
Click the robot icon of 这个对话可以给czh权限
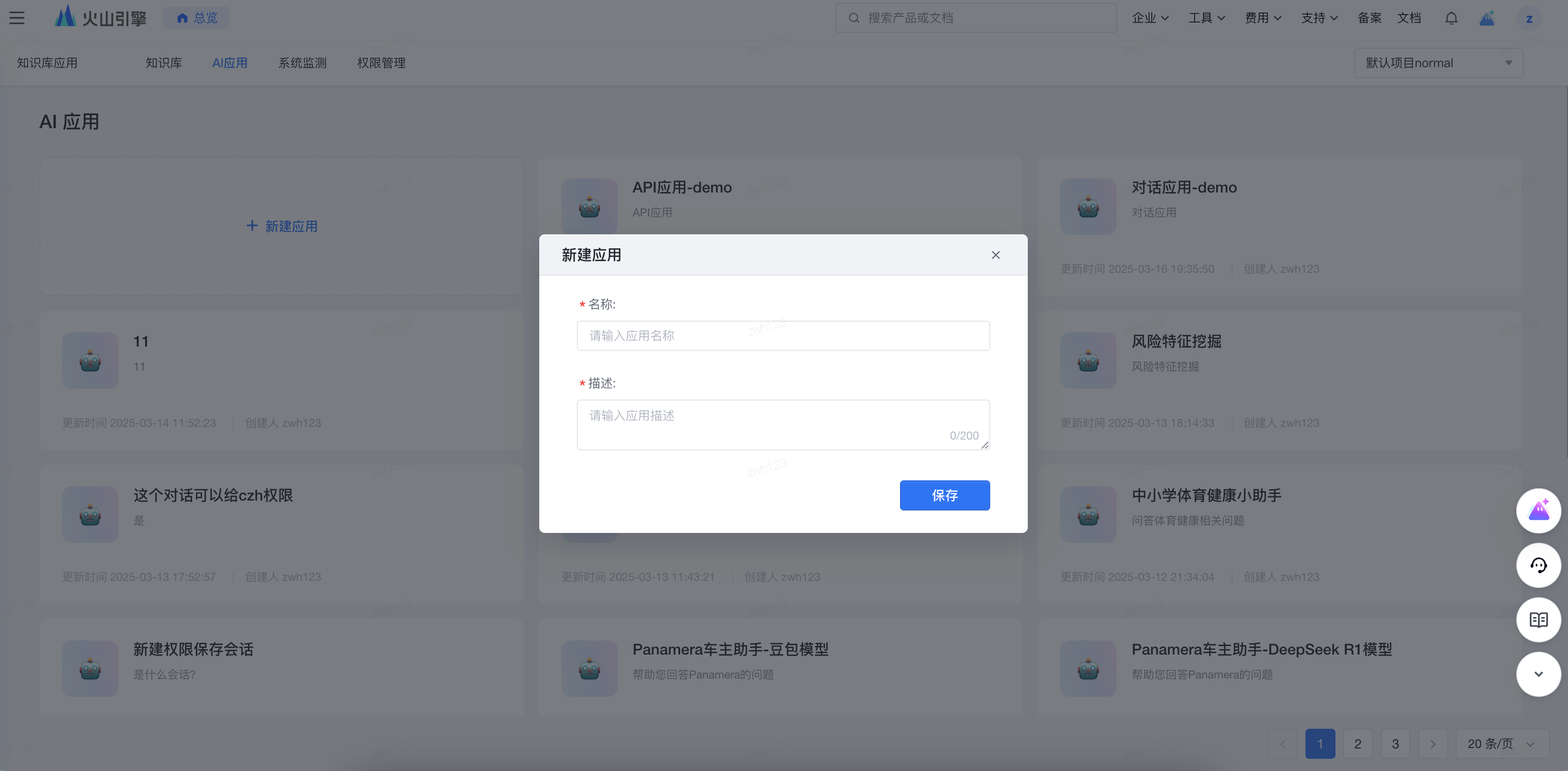coord(90,515)
